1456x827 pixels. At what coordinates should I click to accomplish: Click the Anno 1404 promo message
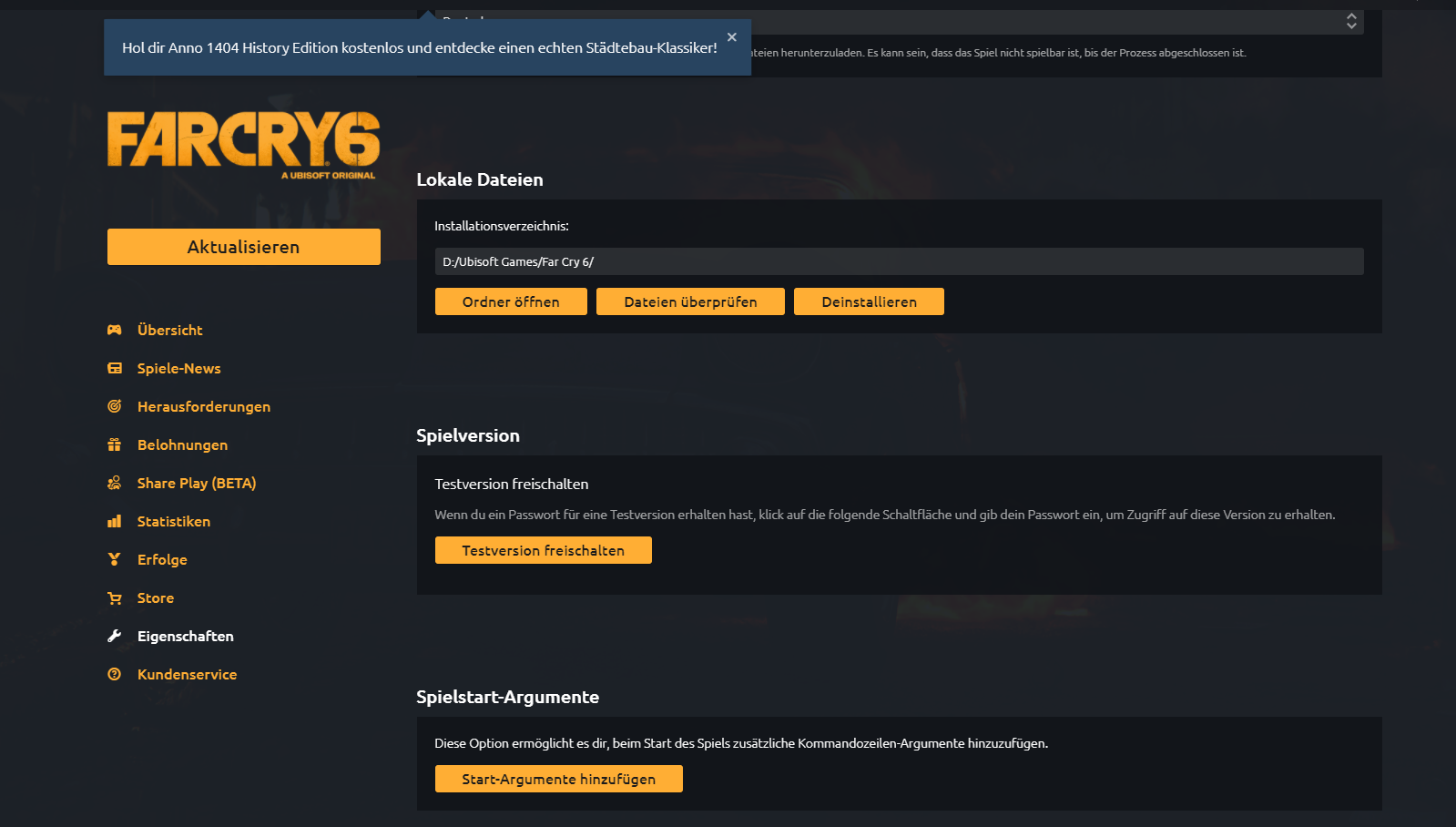(420, 47)
